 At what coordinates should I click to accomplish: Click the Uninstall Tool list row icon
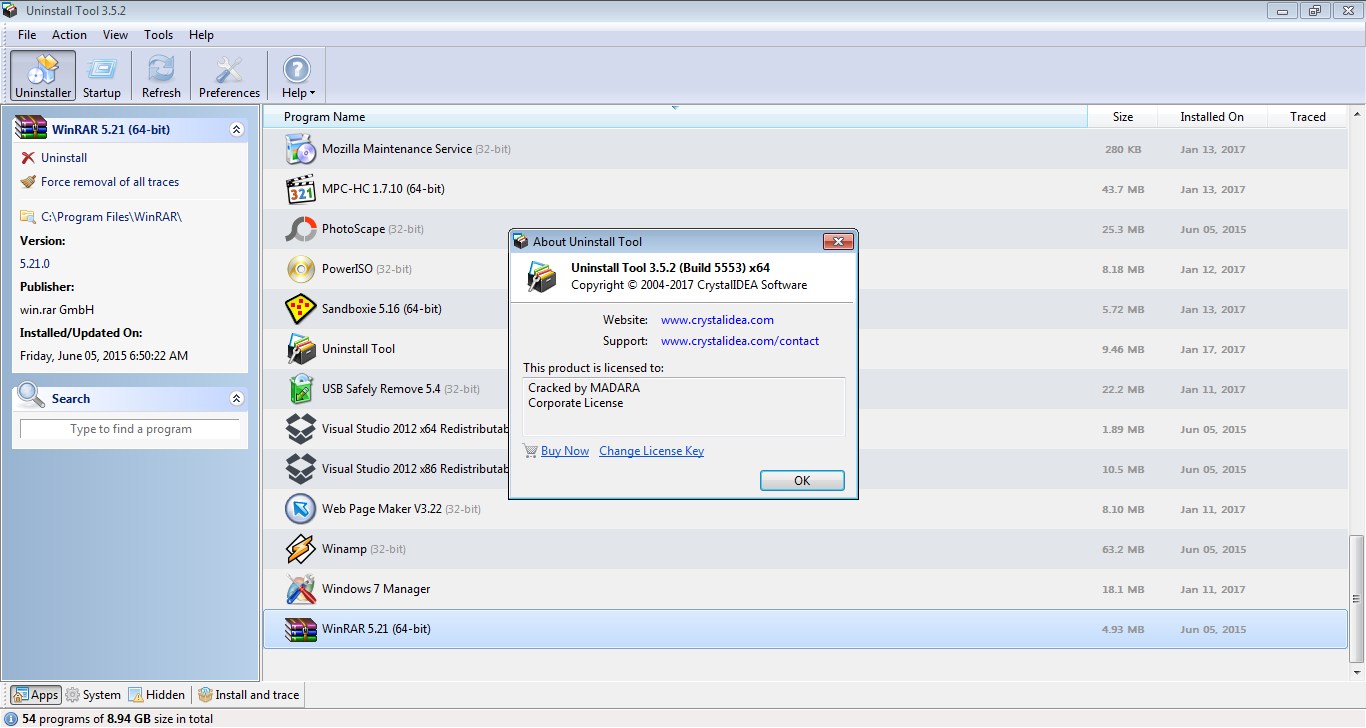pos(301,349)
